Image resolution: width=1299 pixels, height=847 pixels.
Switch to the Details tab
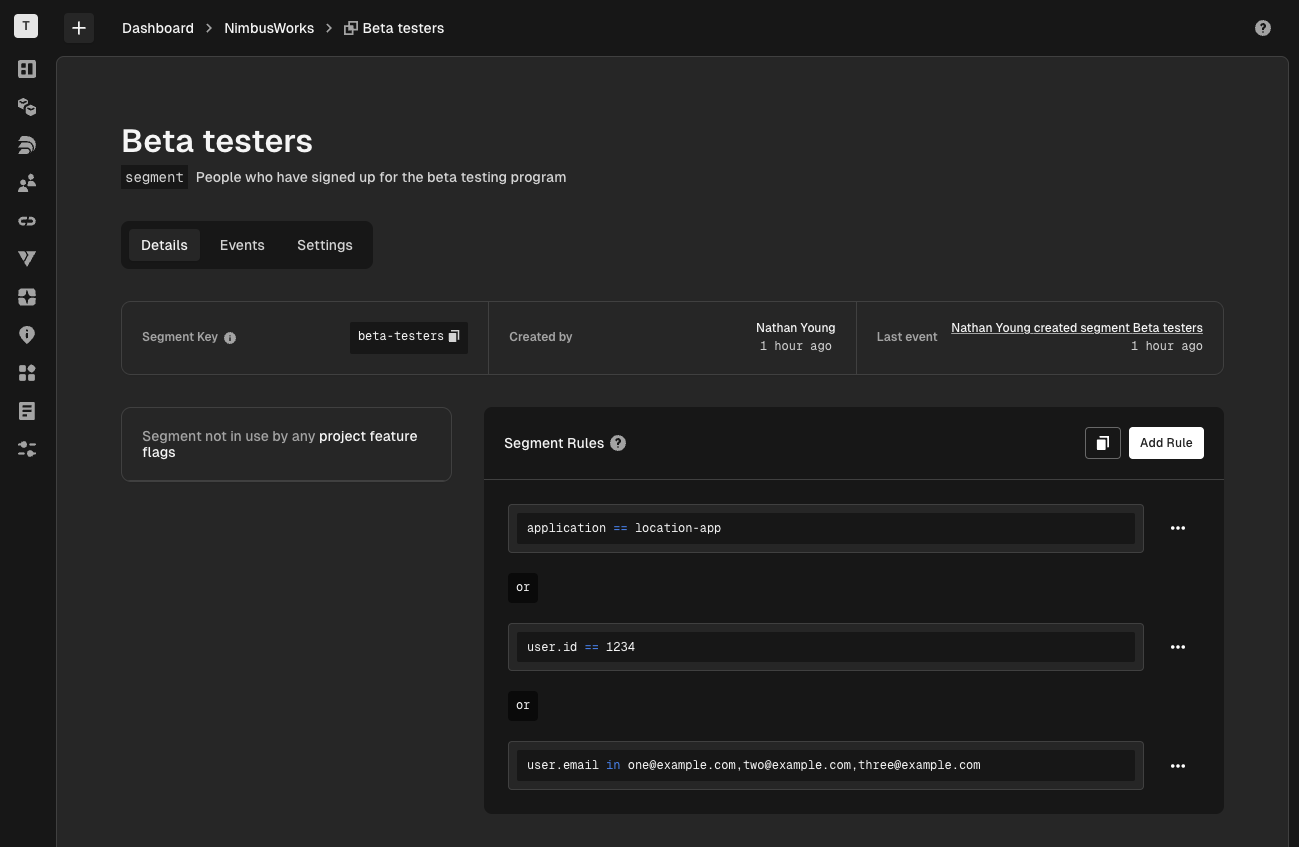164,245
